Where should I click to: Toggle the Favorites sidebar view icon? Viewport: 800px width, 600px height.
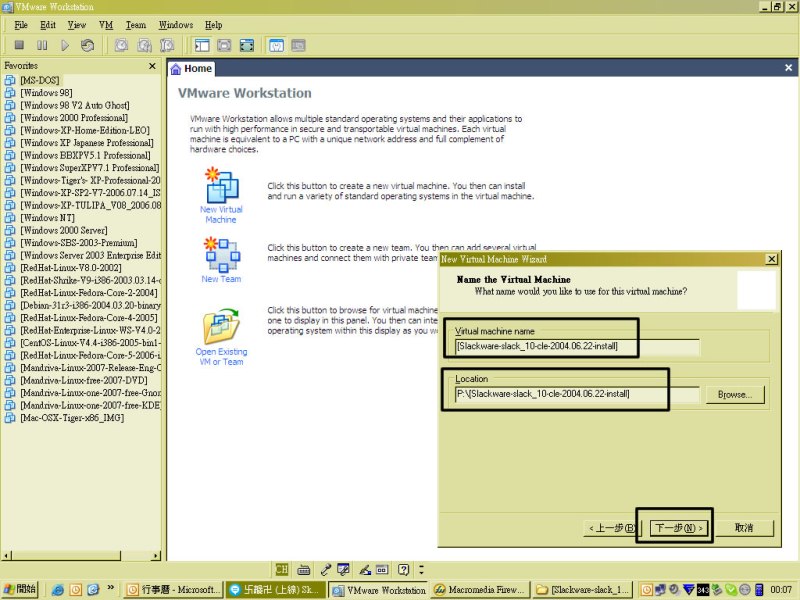point(202,45)
